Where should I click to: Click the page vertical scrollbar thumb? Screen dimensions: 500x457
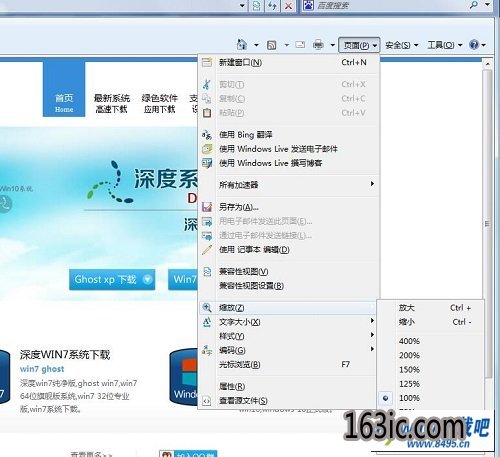487,223
